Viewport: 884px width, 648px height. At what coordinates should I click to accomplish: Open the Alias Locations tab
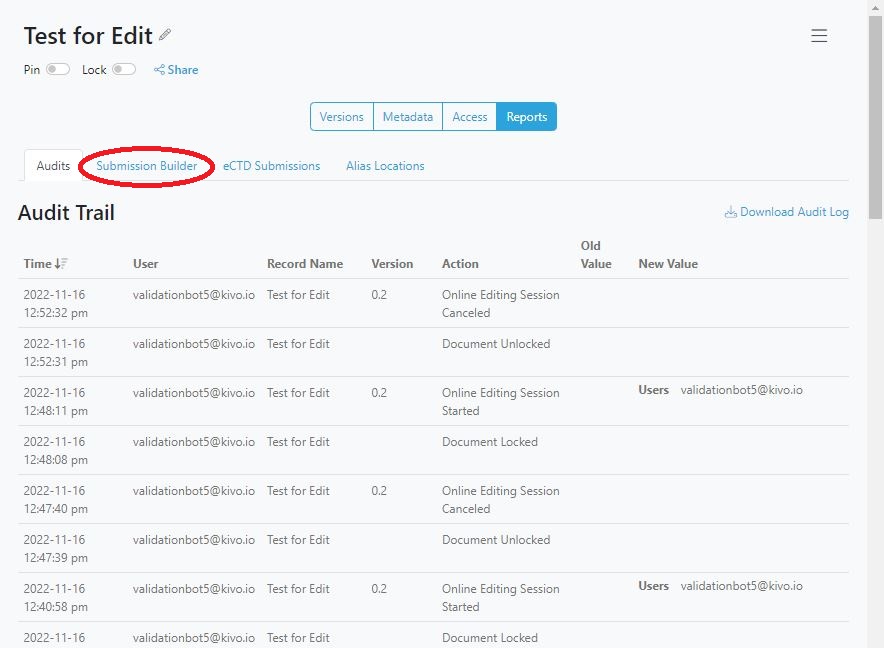click(384, 166)
